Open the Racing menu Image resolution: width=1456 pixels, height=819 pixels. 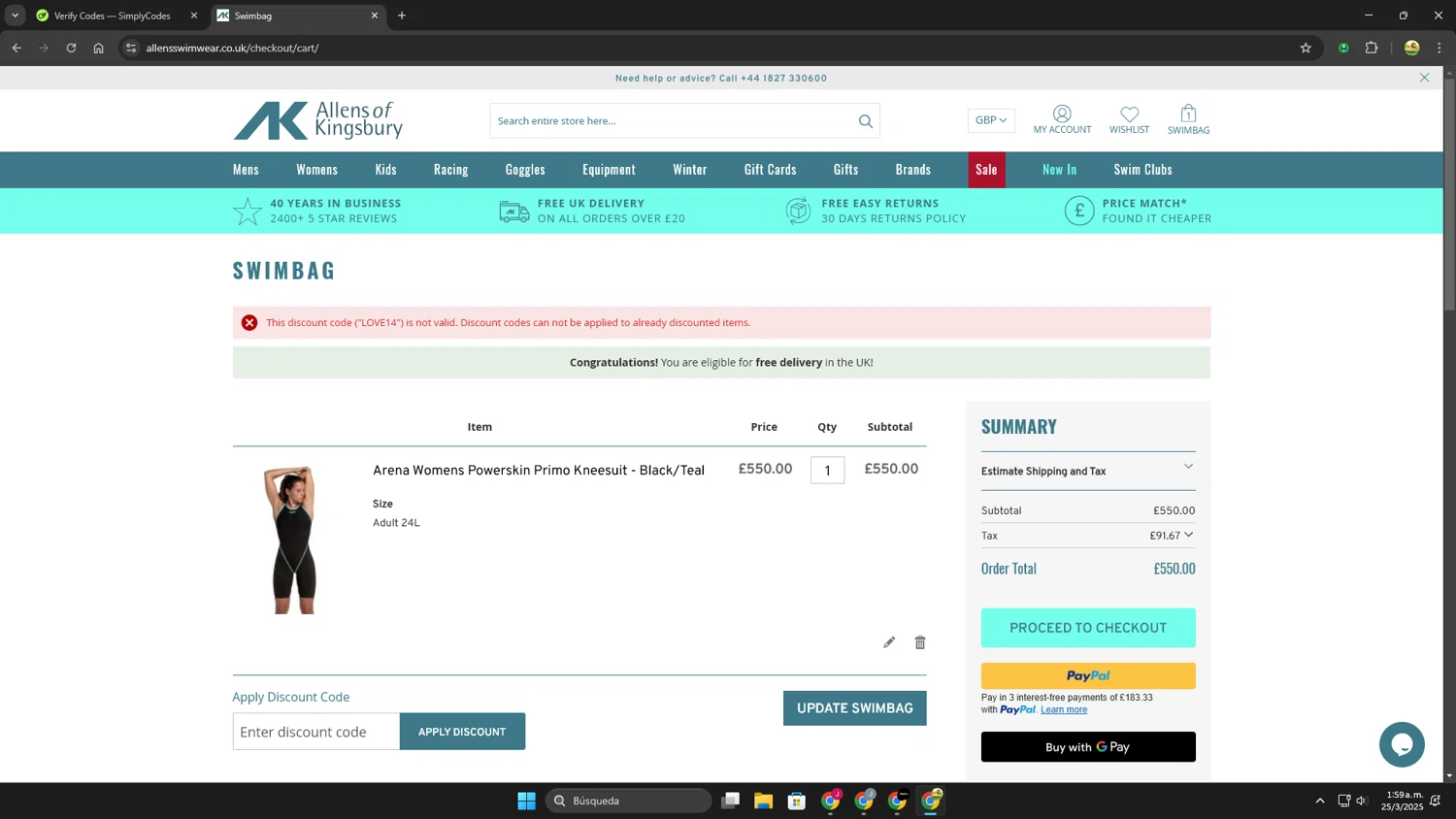pos(450,170)
